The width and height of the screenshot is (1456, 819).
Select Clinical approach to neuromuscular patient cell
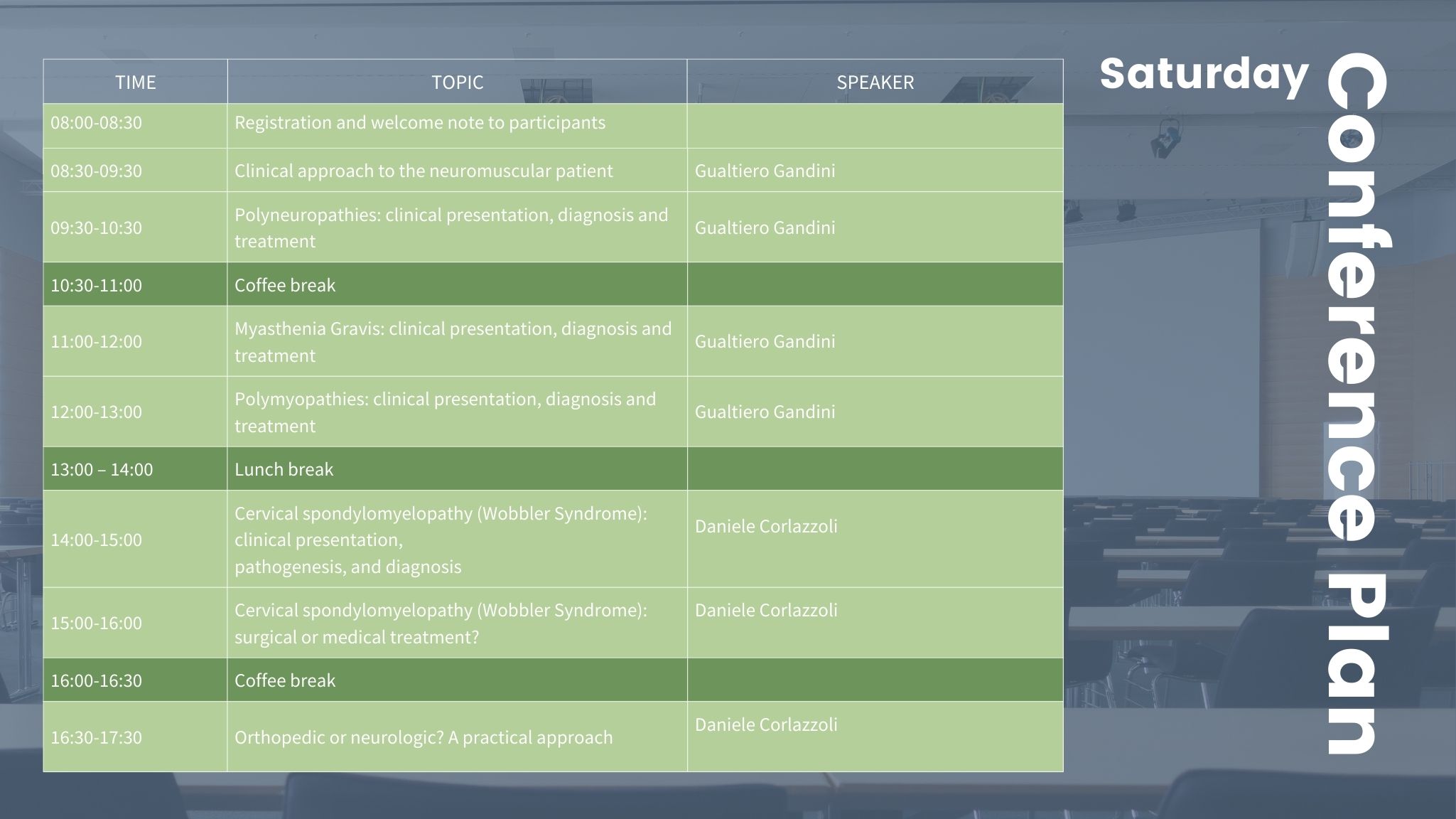(424, 171)
